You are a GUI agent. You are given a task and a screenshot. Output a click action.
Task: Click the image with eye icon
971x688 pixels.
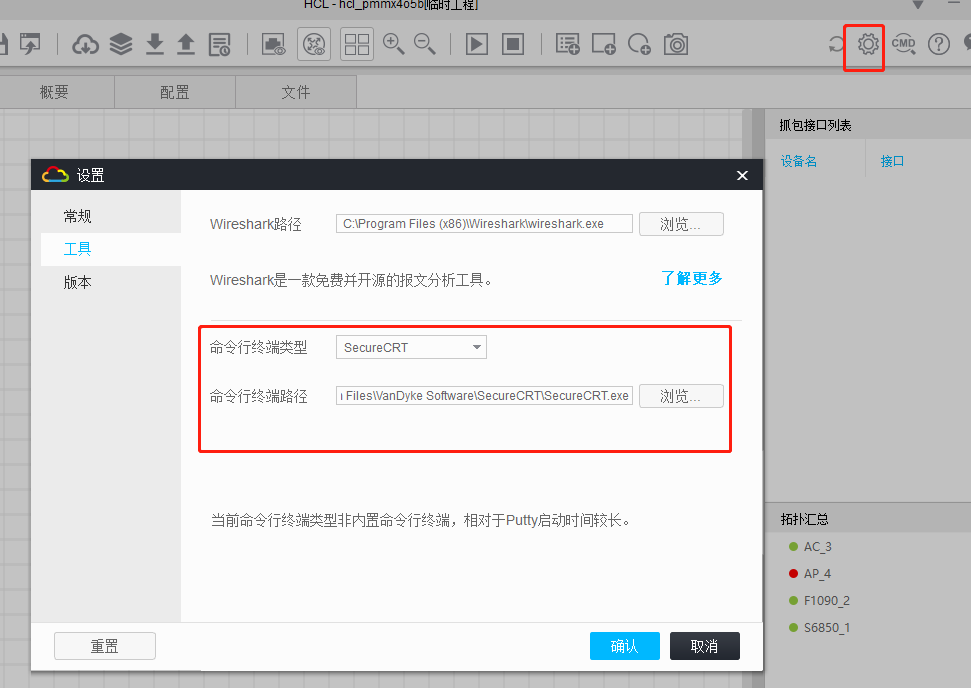(273, 45)
